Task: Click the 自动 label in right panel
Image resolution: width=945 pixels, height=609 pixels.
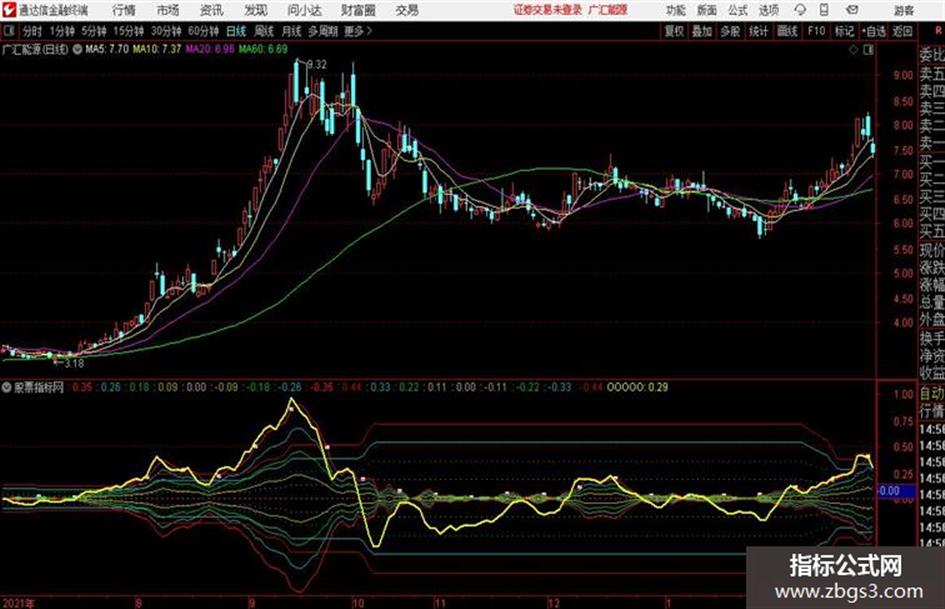Action: point(932,394)
